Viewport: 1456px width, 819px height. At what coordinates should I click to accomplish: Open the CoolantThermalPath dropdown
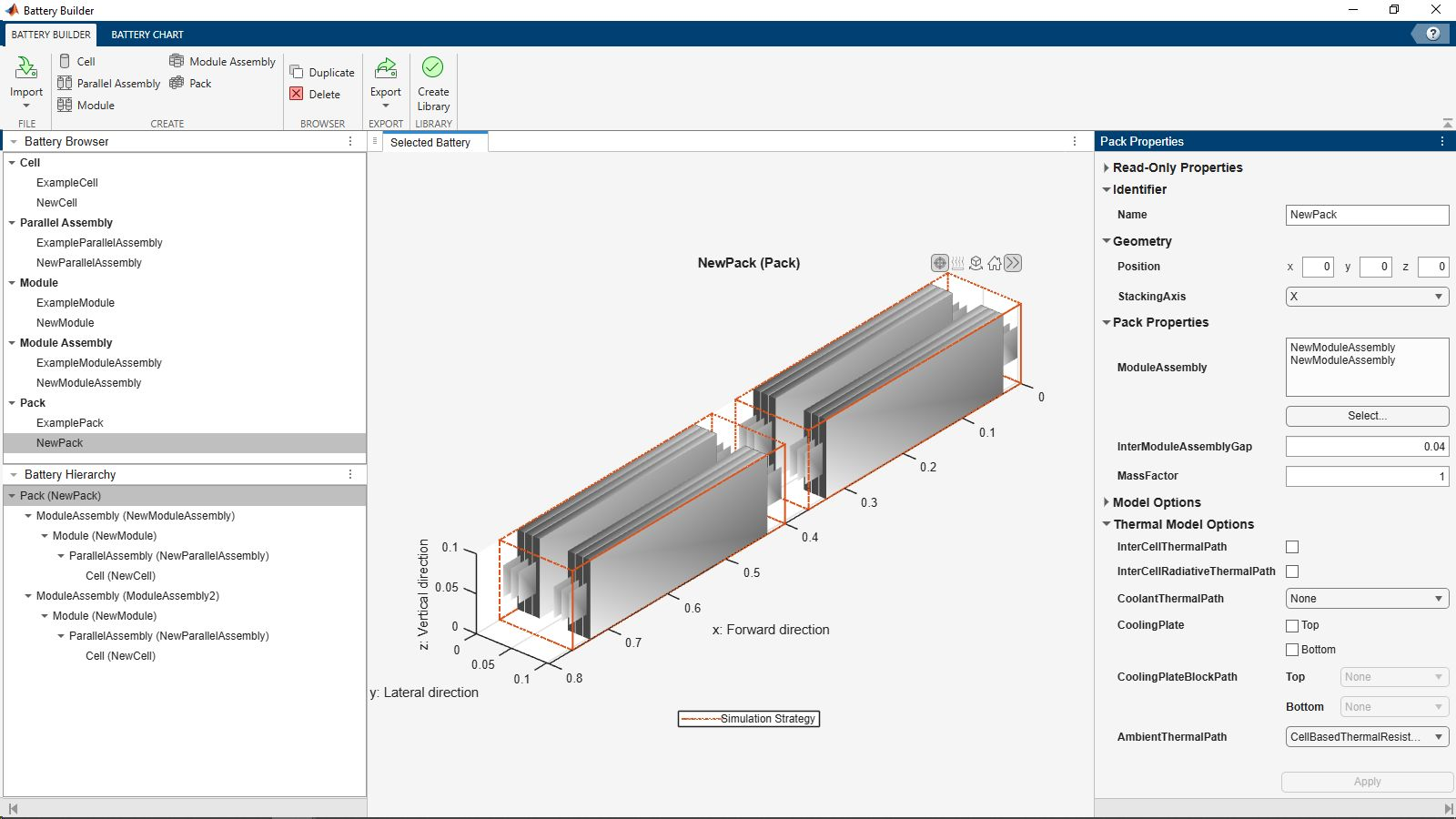tap(1367, 599)
